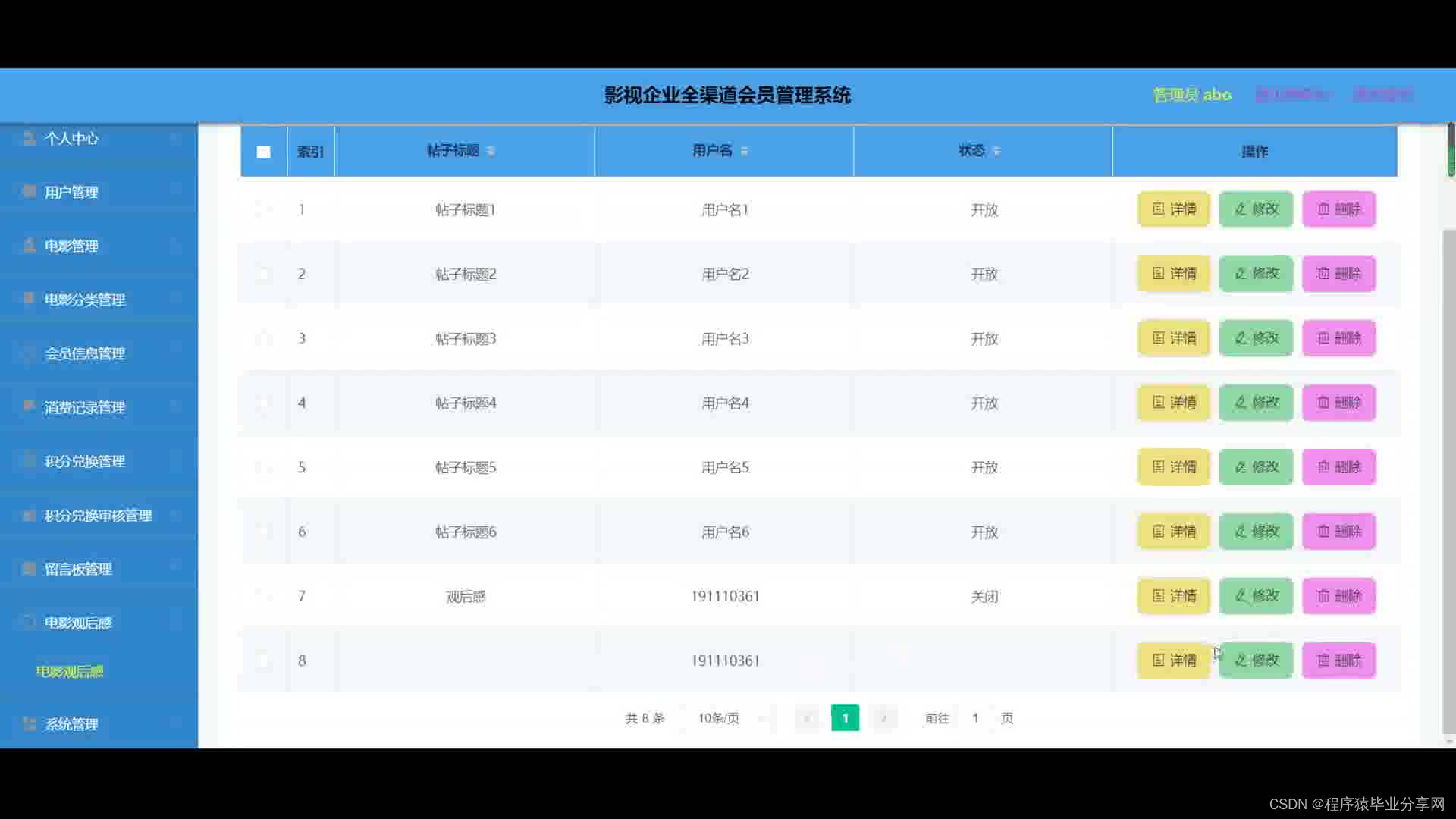This screenshot has width=1456, height=819.
Task: Click the 留言板管理 sidebar icon
Action: pos(30,568)
